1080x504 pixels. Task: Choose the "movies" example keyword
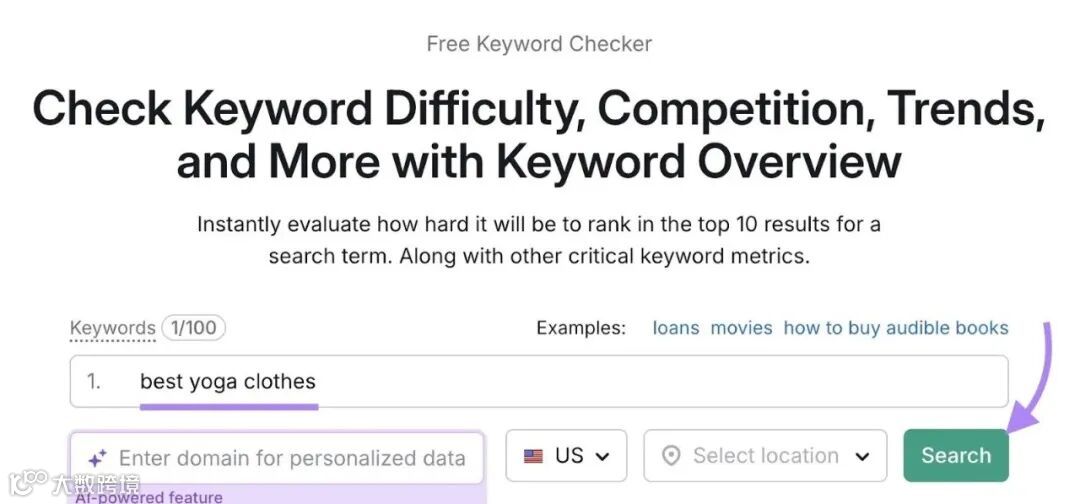coord(741,328)
